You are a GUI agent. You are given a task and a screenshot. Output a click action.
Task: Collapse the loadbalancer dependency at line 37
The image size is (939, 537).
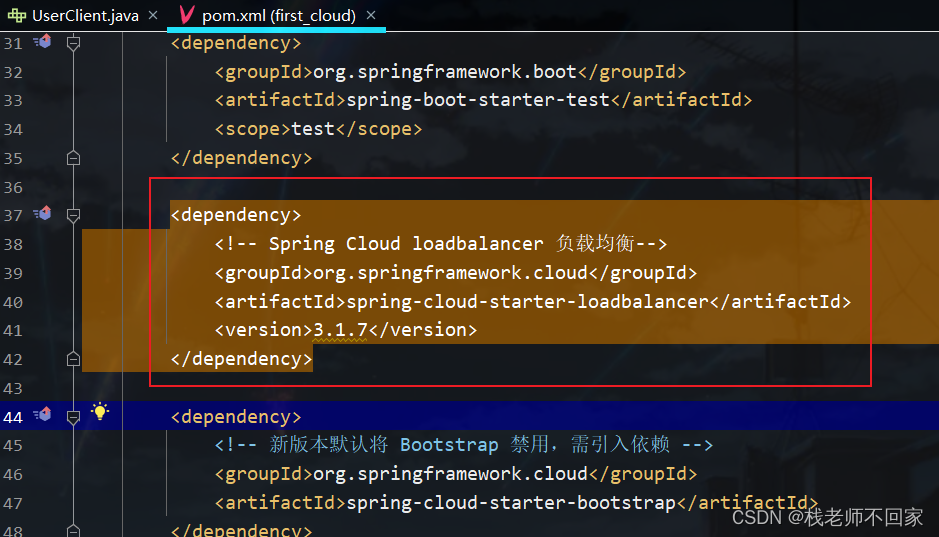(x=73, y=216)
